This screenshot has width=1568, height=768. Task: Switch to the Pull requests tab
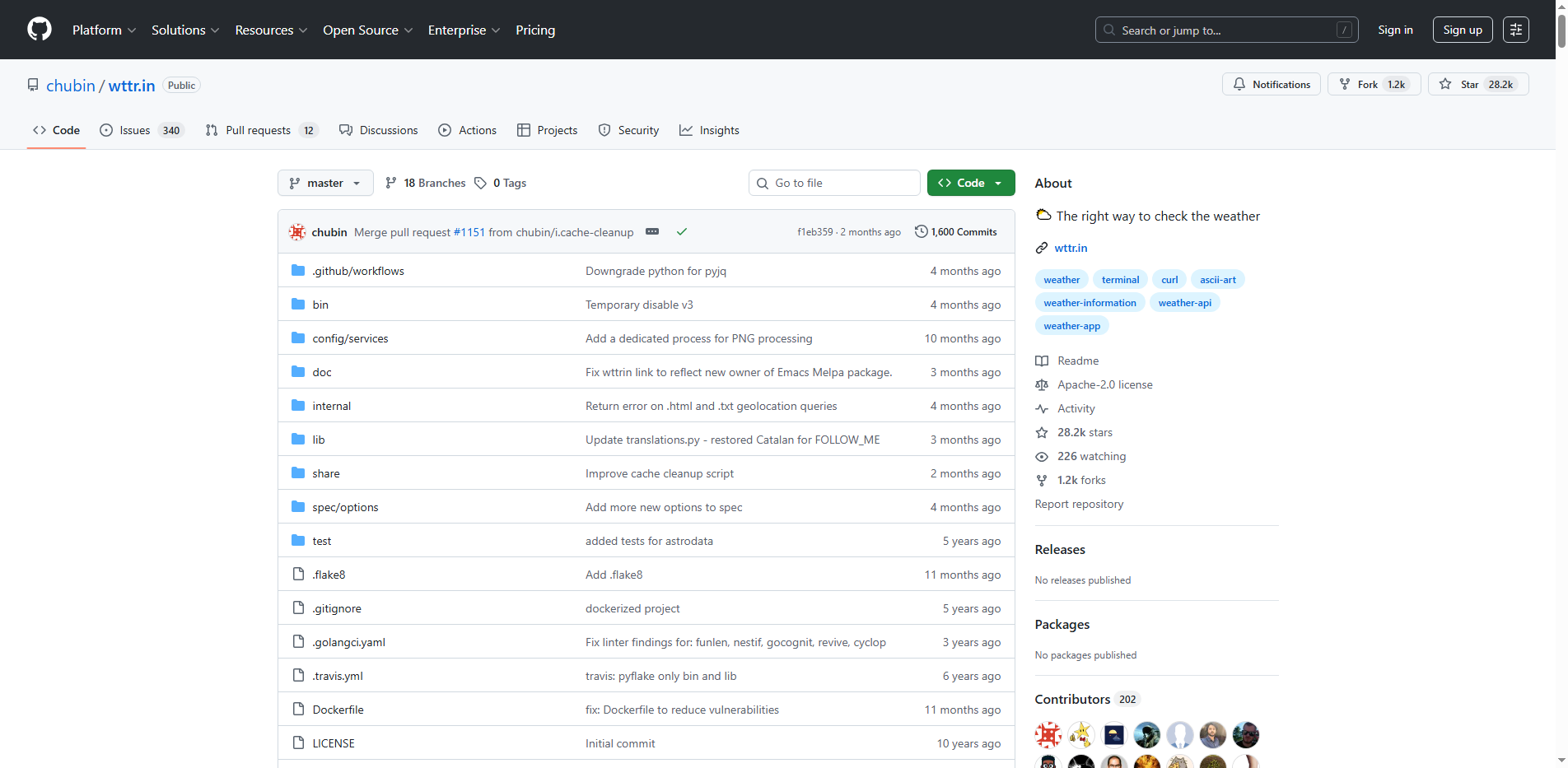tap(261, 130)
